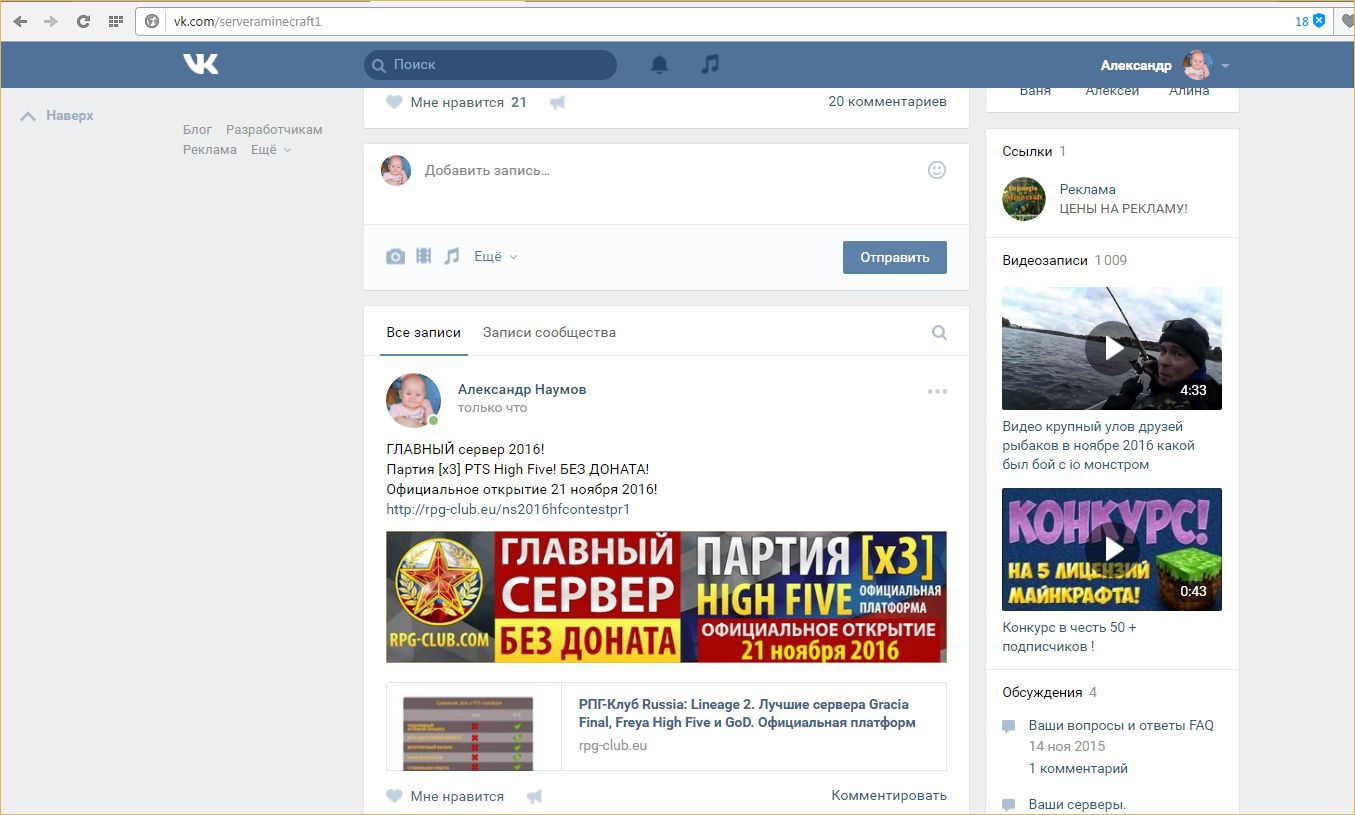Like the post with 21 likes
1355x815 pixels.
pos(394,102)
